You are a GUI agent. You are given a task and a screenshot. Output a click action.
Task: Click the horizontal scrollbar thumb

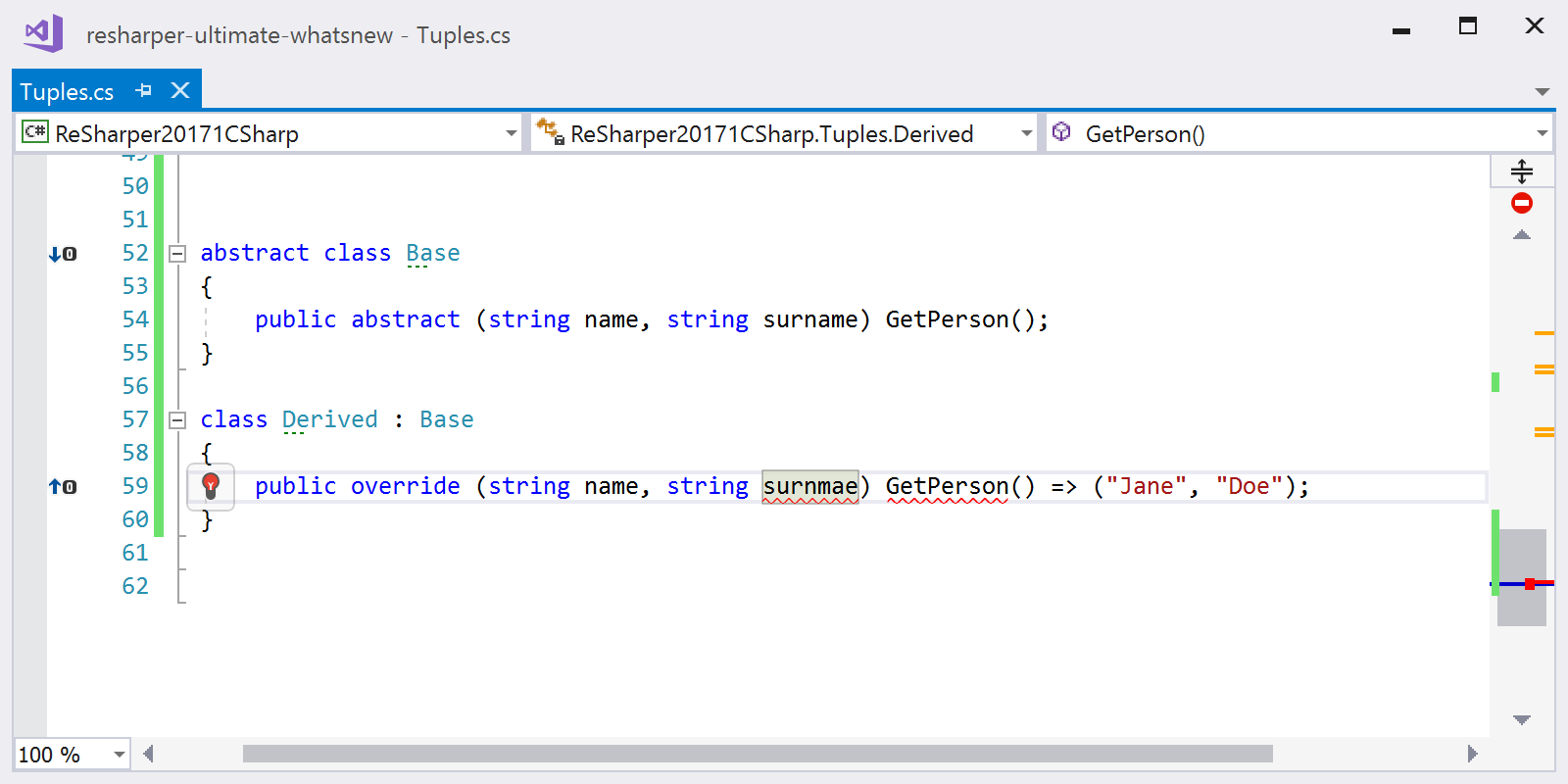(758, 754)
